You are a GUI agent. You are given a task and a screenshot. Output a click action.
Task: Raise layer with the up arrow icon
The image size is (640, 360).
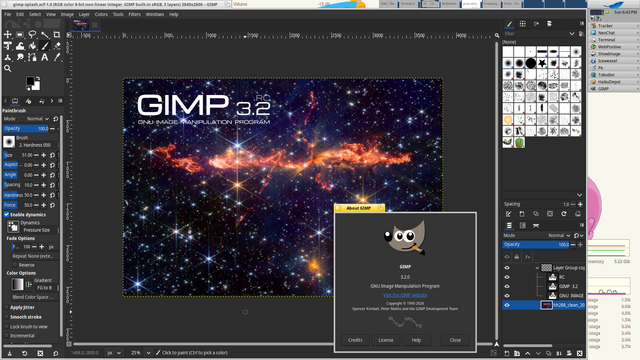tap(528, 353)
